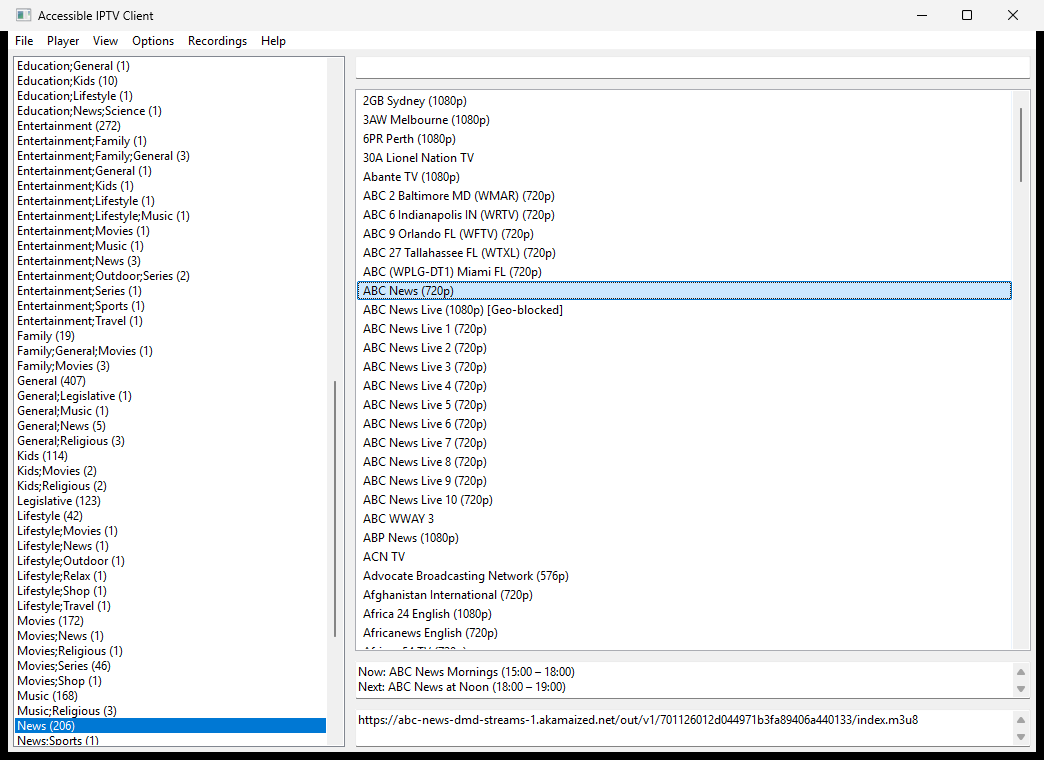
Task: Select the ACN TV channel
Action: pos(684,556)
